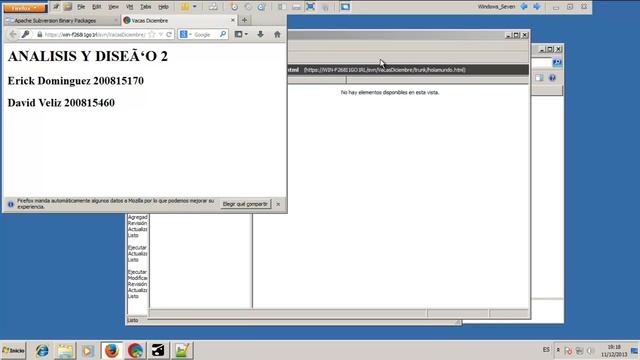Open the Inicio start button
The width and height of the screenshot is (640, 360).
point(13,351)
